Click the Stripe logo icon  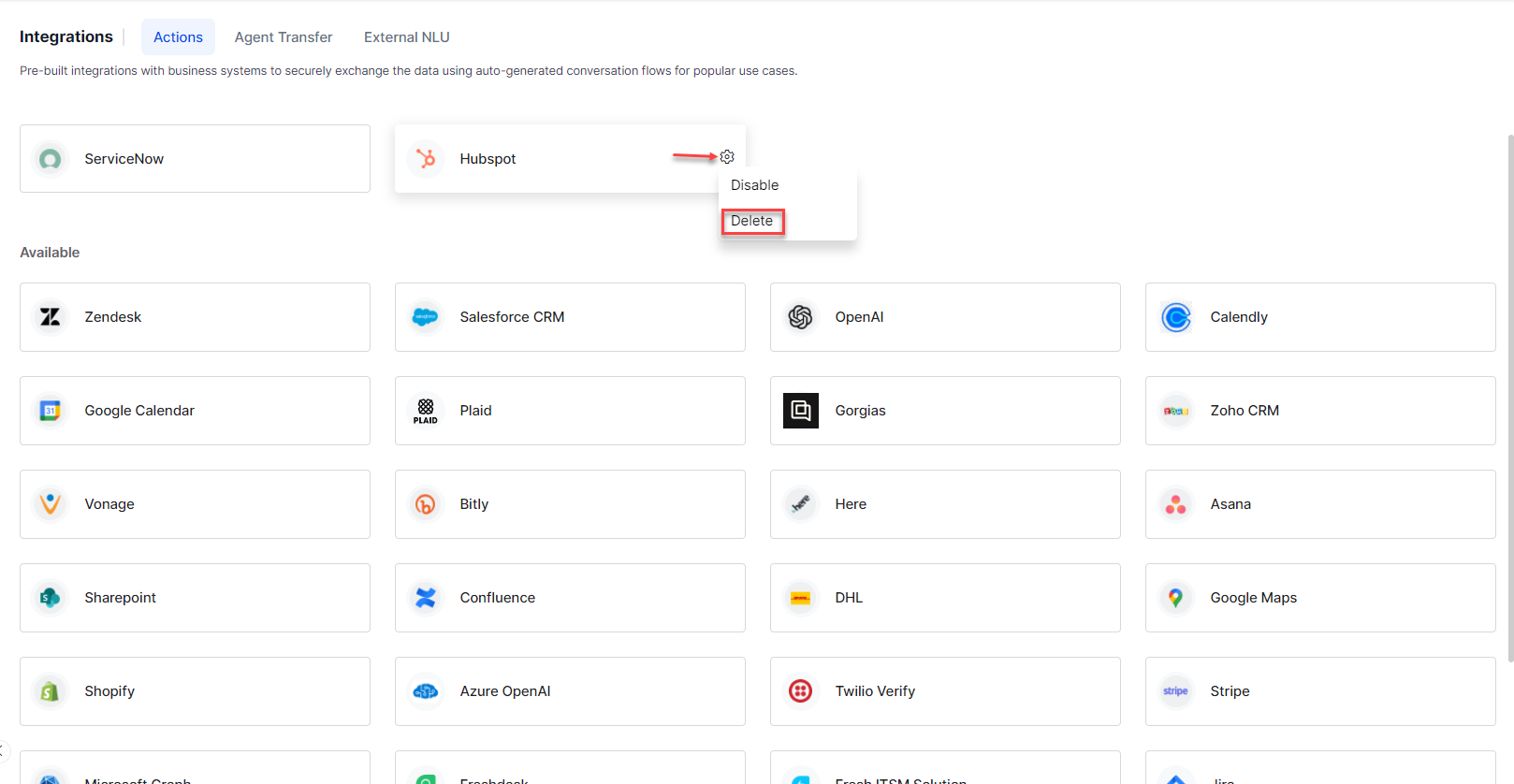[x=1176, y=691]
